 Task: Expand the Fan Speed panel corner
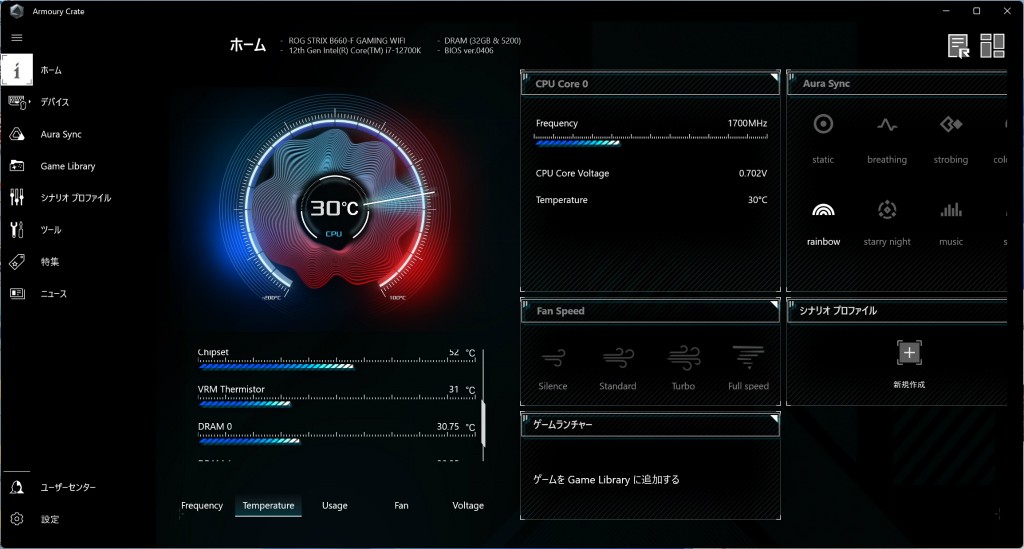775,304
